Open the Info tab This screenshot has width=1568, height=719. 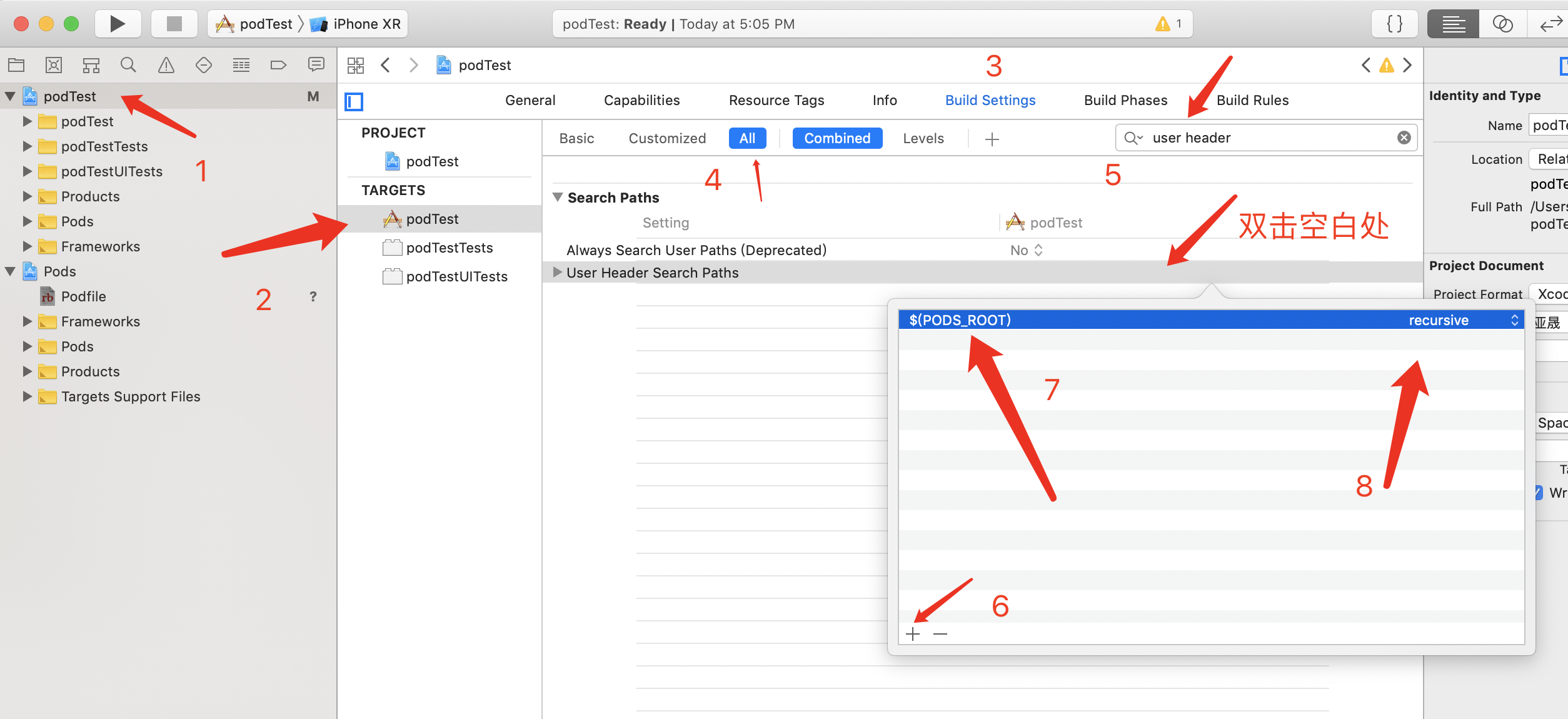[885, 100]
